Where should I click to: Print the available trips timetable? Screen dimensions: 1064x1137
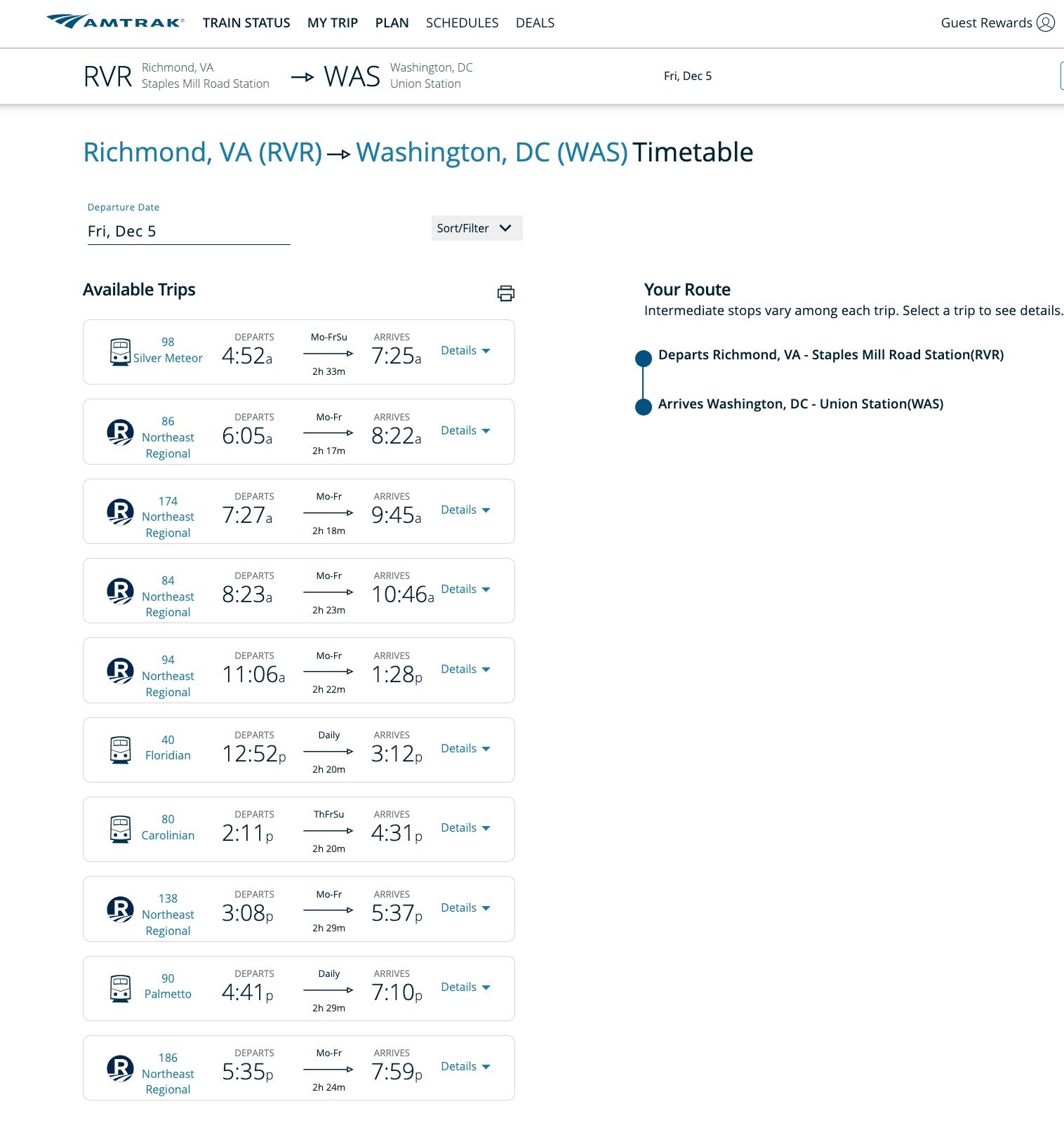pos(505,293)
